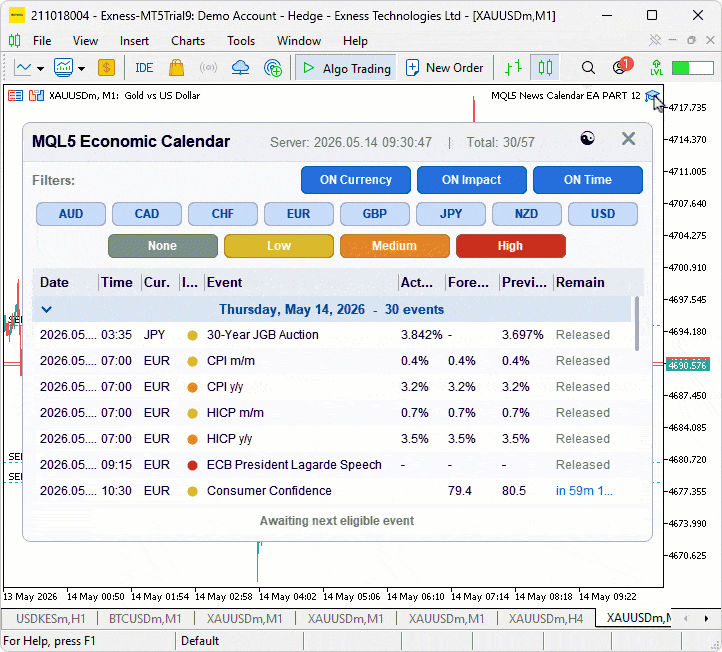The width and height of the screenshot is (722, 652).
Task: Open the indicators chart list icon
Action: pos(64,68)
